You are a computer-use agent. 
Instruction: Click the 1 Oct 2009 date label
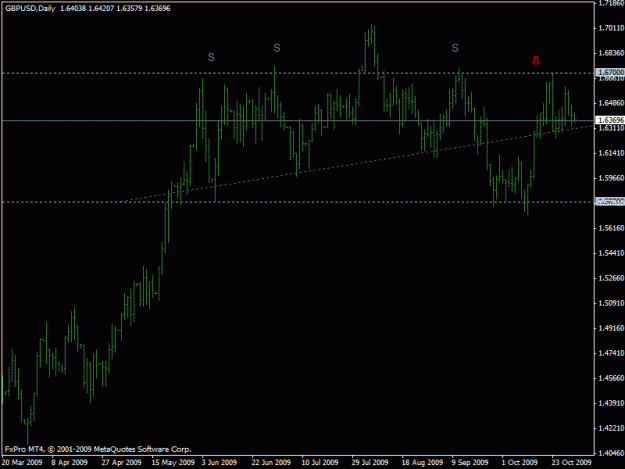pyautogui.click(x=520, y=462)
